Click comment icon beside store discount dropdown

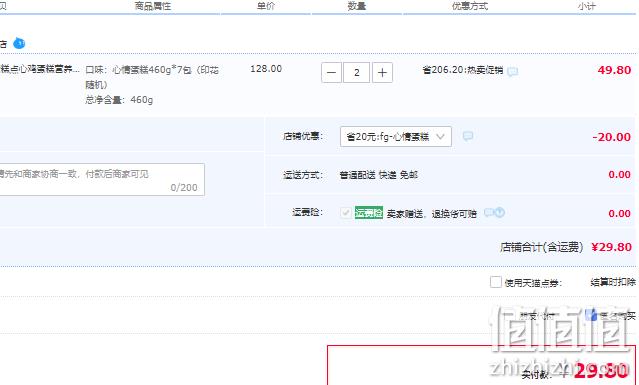click(468, 136)
